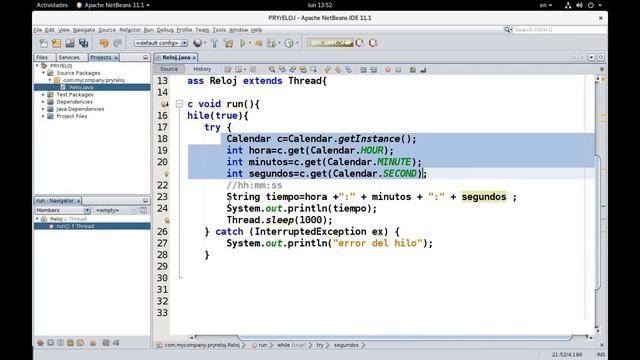Screen dimensions: 640x360
Task: Toggle show static members filter in Navigator
Action: point(60,343)
